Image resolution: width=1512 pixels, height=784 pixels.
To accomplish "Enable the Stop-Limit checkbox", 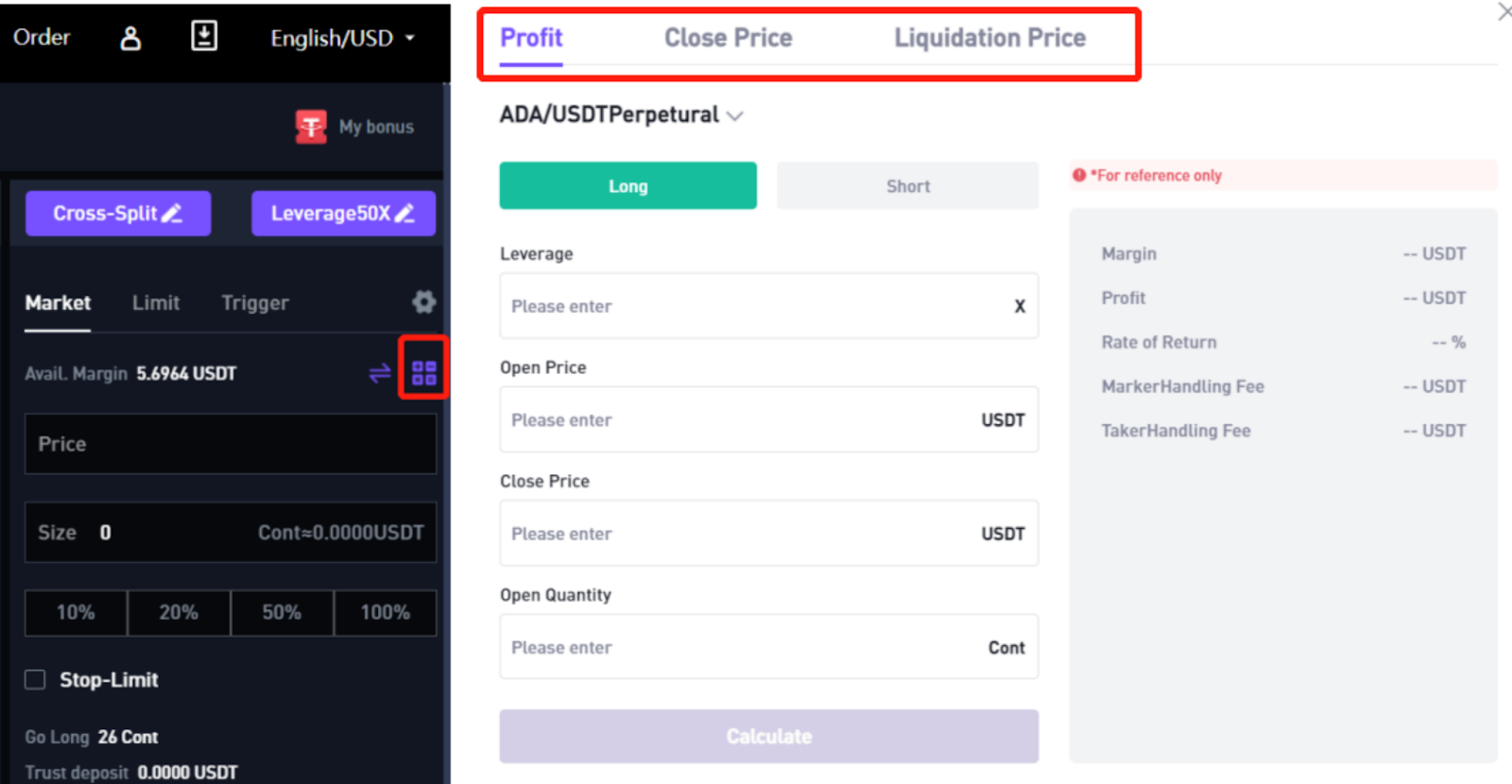I will point(35,680).
